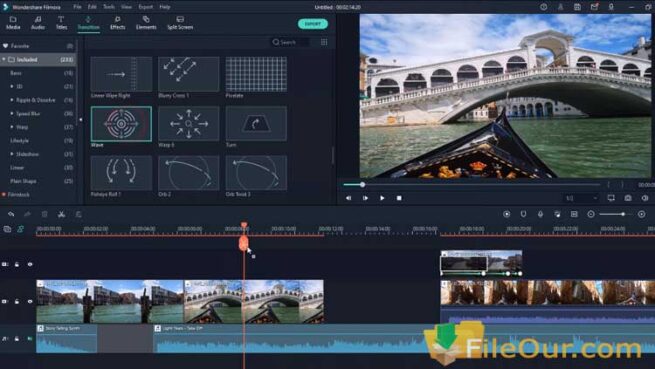Open the Tools menu
The width and height of the screenshot is (655, 369).
109,7
